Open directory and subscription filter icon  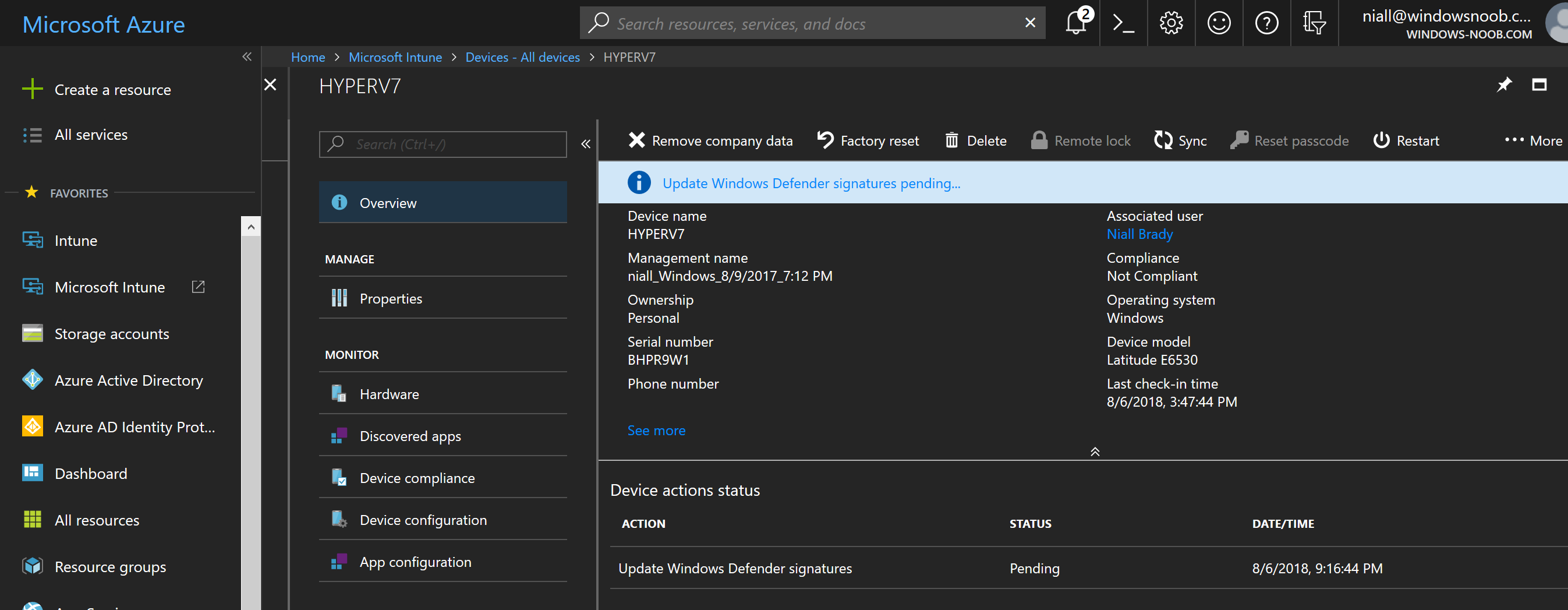click(x=1314, y=23)
